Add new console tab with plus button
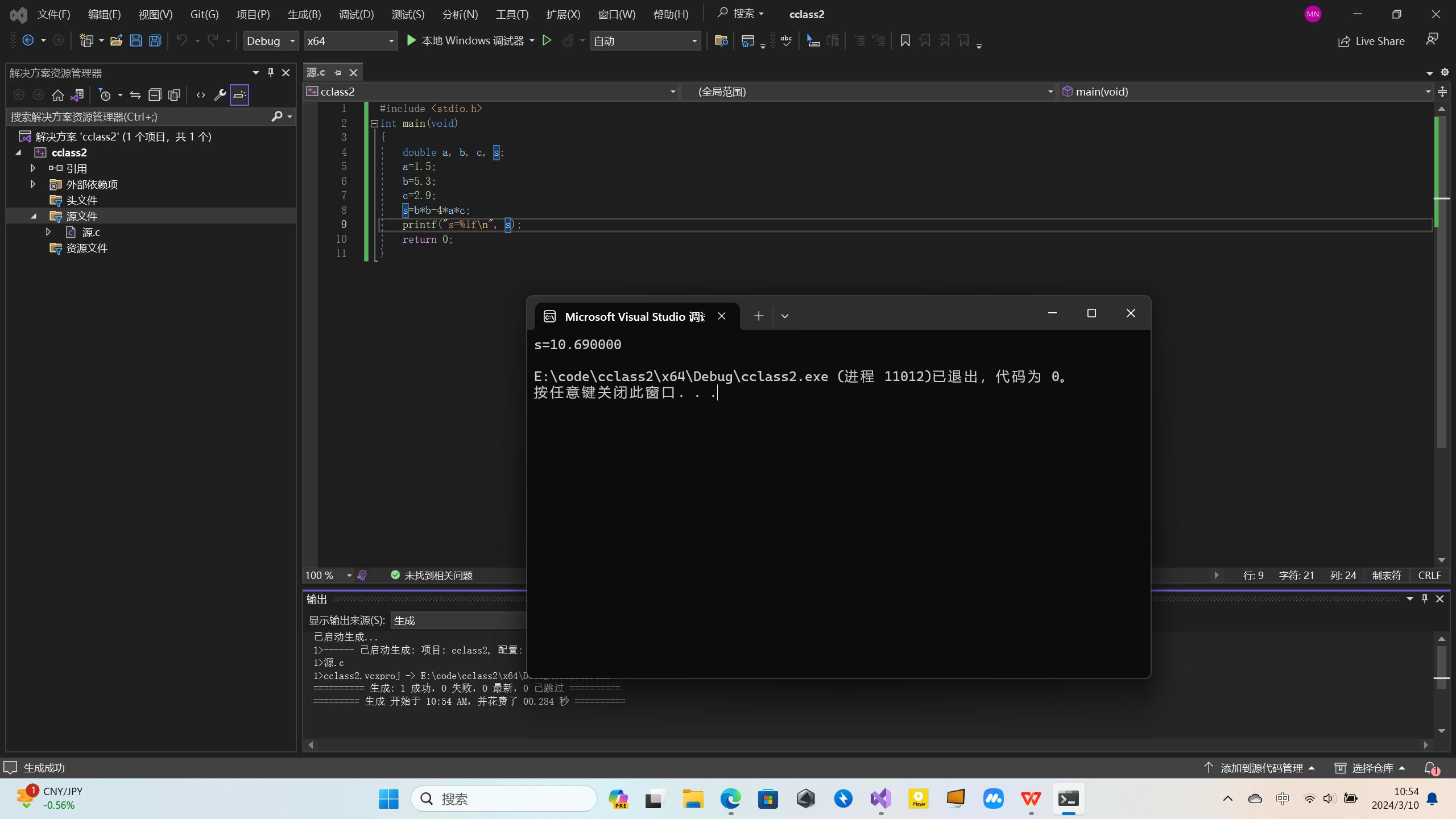Viewport: 1456px width, 819px height. [x=758, y=316]
